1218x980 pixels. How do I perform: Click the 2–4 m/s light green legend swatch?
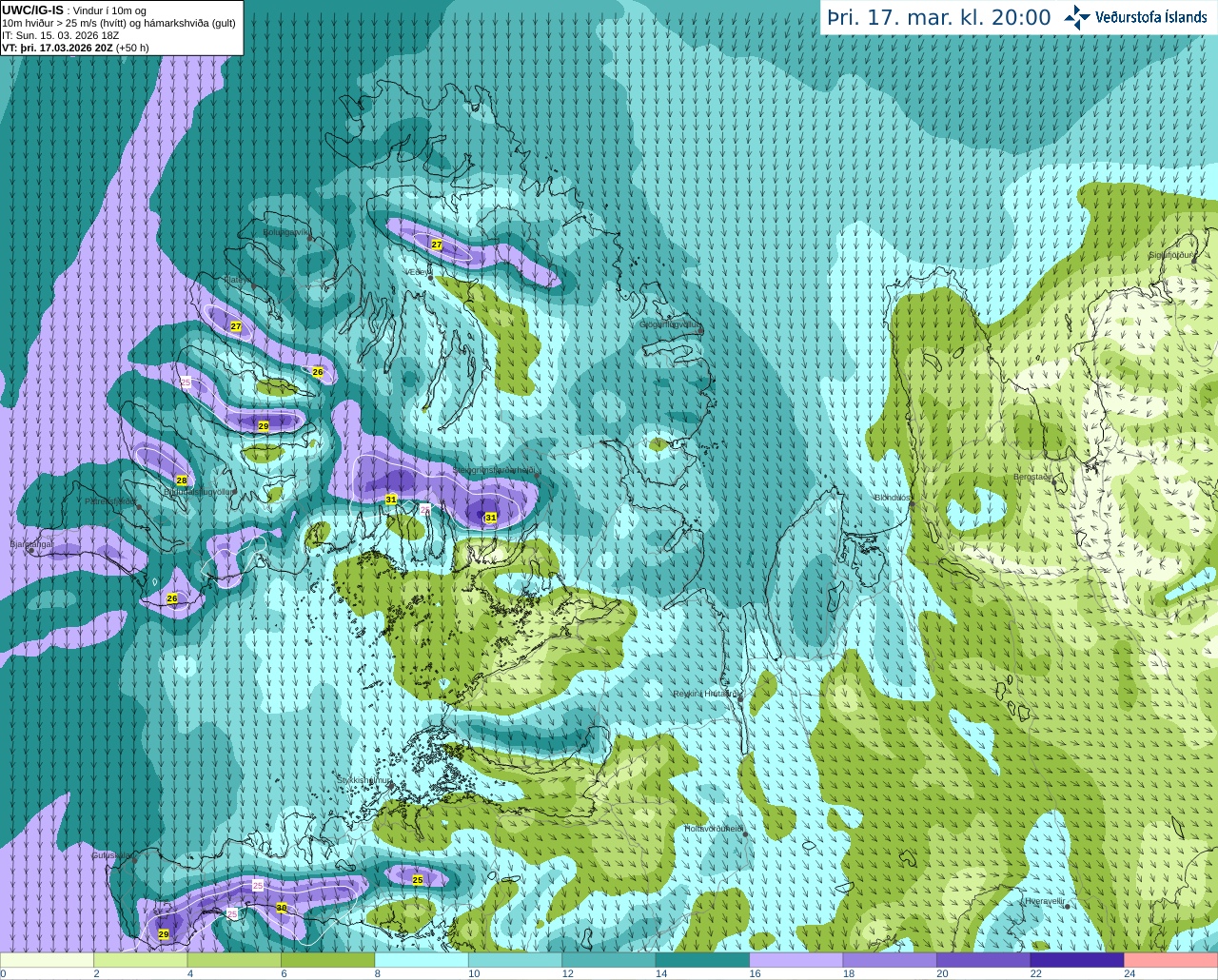pyautogui.click(x=140, y=960)
